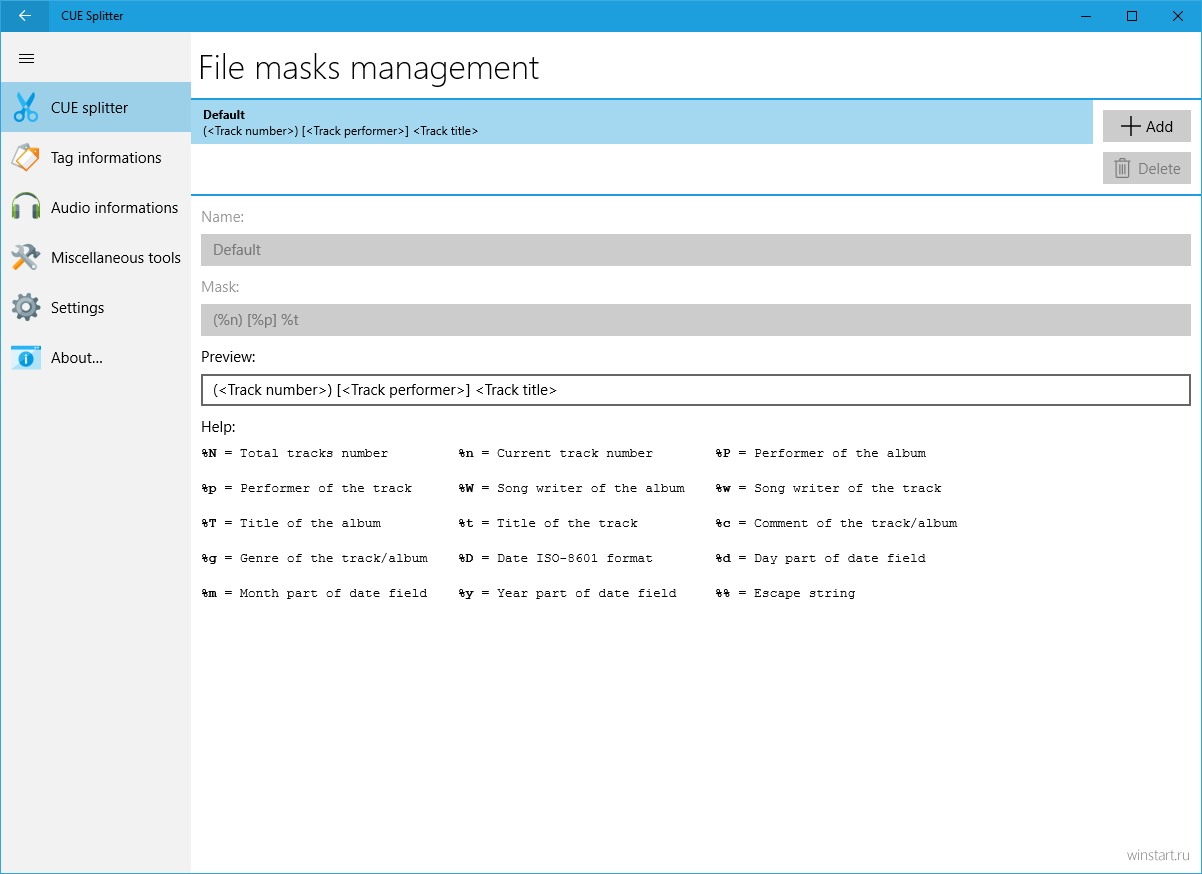
Task: Click the back arrow in title bar
Action: click(24, 16)
